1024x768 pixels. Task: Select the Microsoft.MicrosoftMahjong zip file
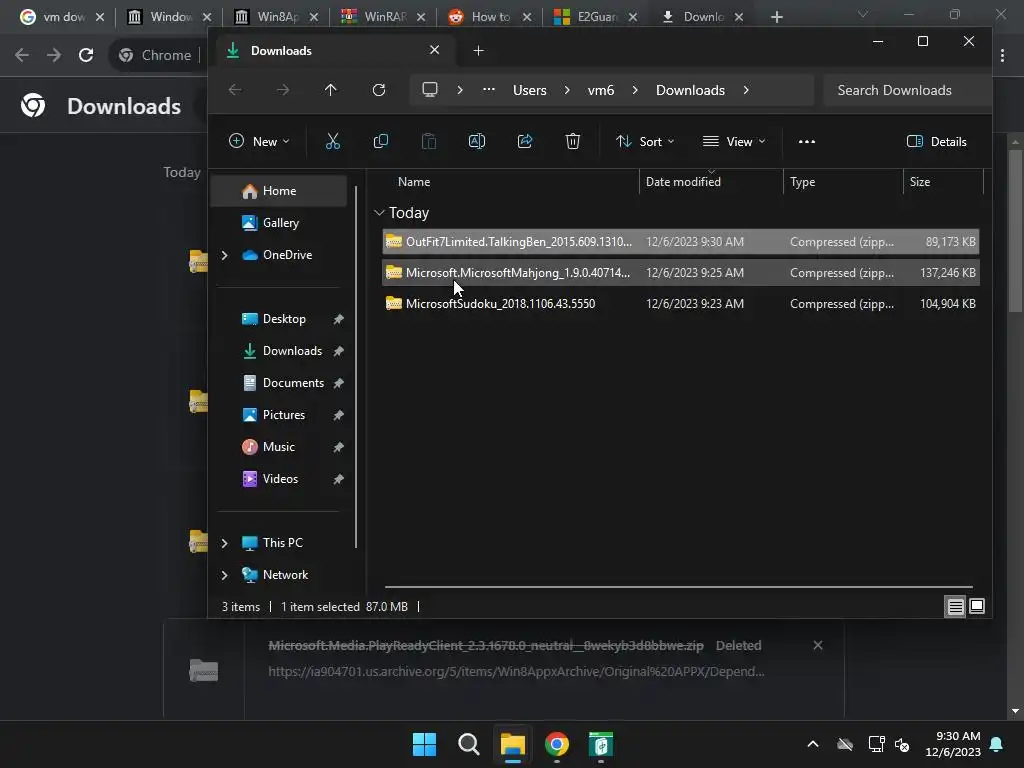680,272
